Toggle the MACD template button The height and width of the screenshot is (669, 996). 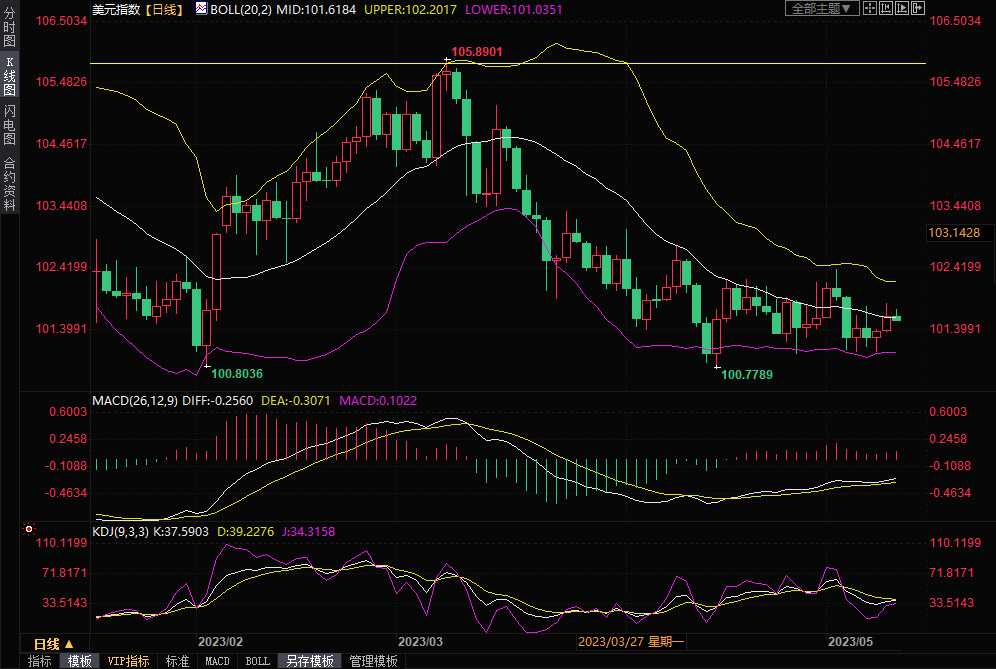point(217,661)
